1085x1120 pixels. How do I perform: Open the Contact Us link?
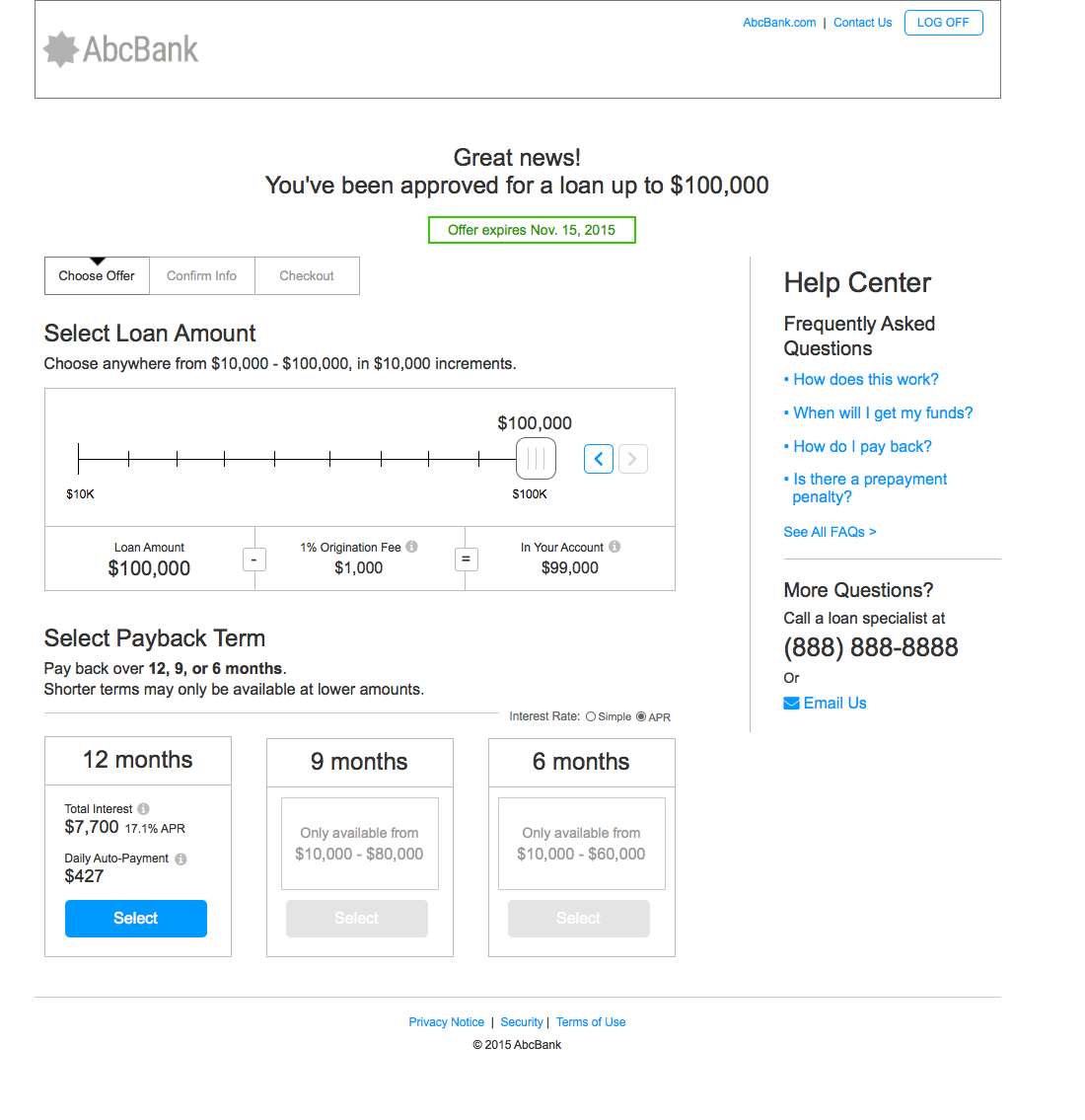(x=862, y=23)
